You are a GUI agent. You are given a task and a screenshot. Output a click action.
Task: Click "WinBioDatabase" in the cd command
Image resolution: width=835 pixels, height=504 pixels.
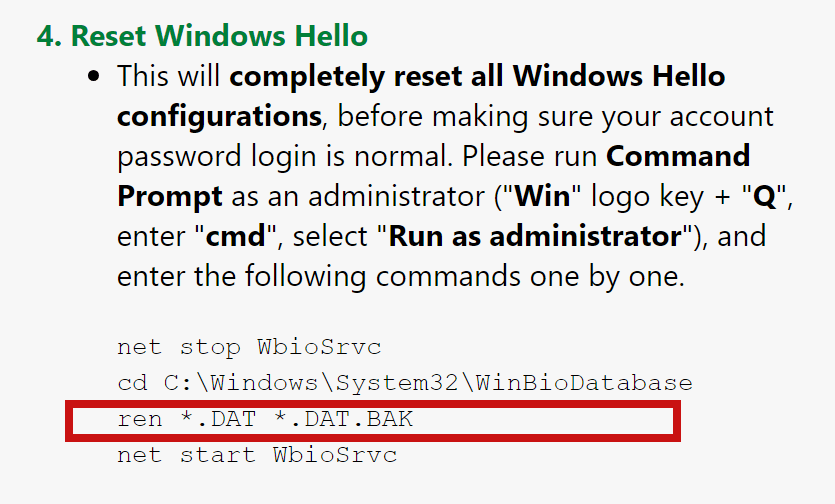point(584,383)
